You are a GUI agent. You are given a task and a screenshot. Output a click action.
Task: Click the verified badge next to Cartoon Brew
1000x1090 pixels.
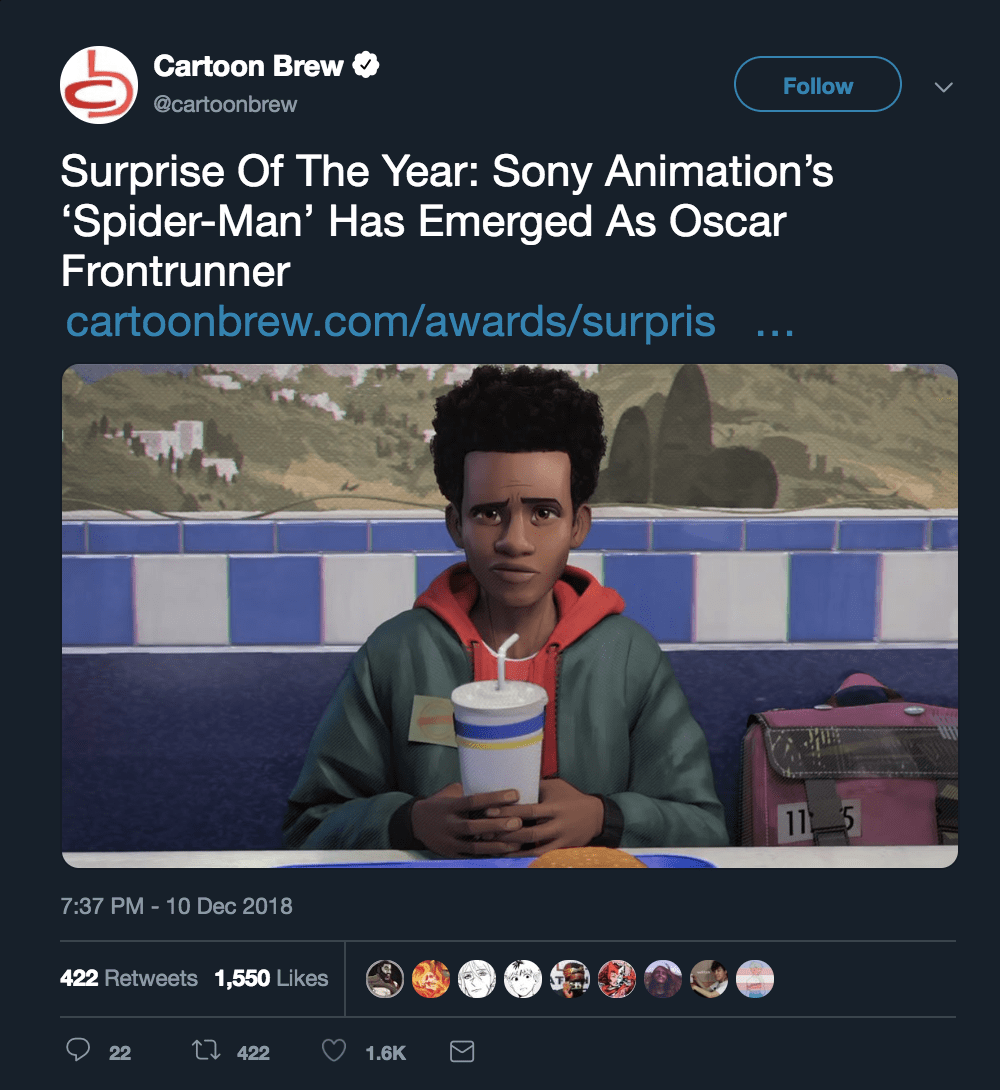(x=366, y=67)
